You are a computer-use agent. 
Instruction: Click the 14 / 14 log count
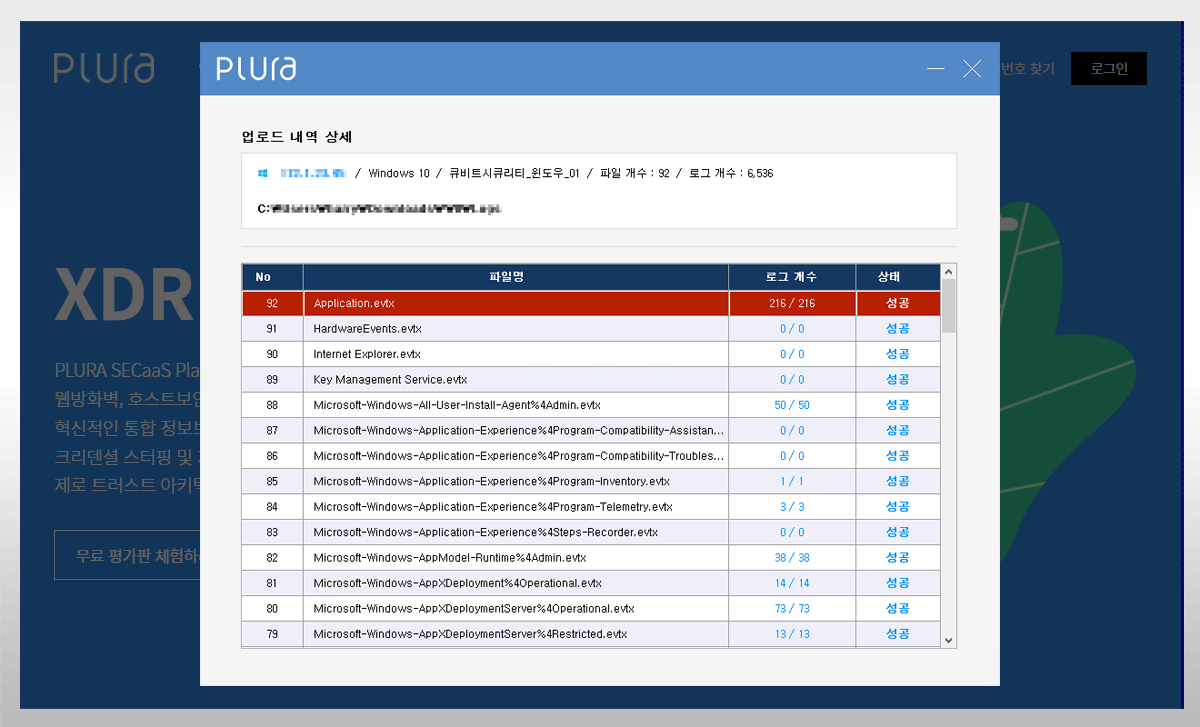point(792,583)
